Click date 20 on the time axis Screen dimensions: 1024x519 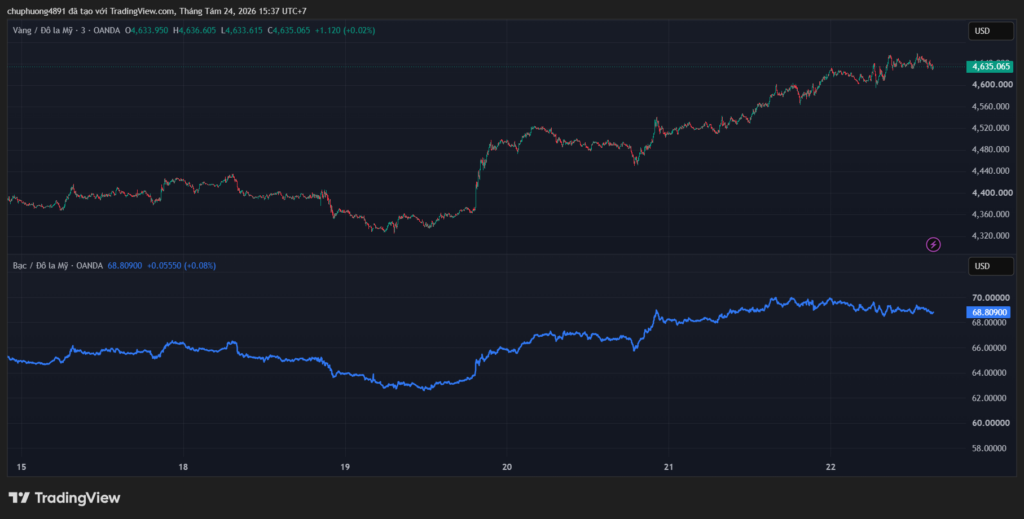pyautogui.click(x=507, y=467)
